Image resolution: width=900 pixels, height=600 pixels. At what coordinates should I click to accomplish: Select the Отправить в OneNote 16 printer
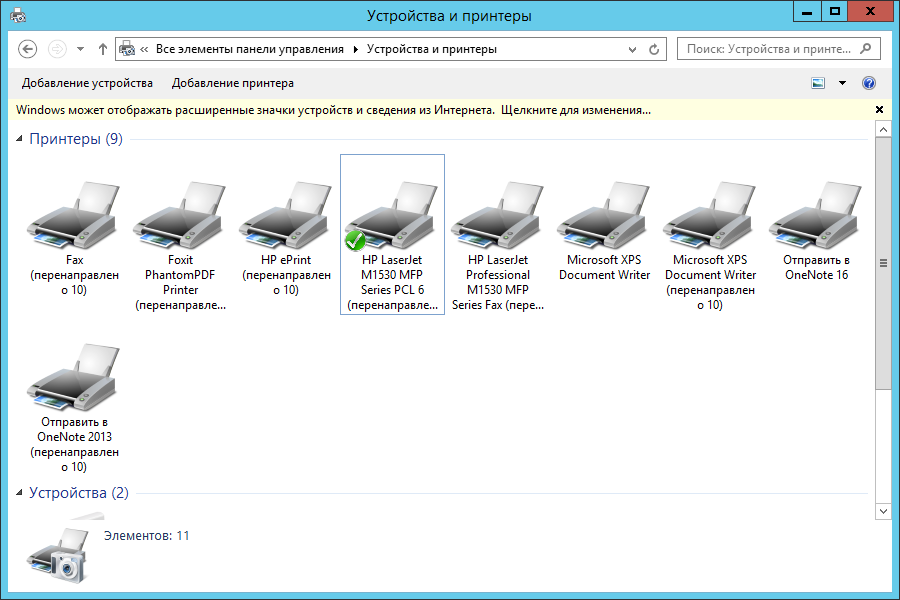[816, 215]
